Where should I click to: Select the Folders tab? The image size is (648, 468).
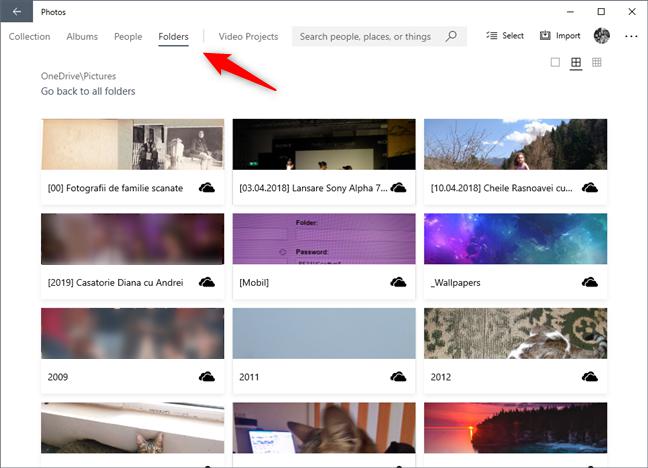click(x=173, y=36)
